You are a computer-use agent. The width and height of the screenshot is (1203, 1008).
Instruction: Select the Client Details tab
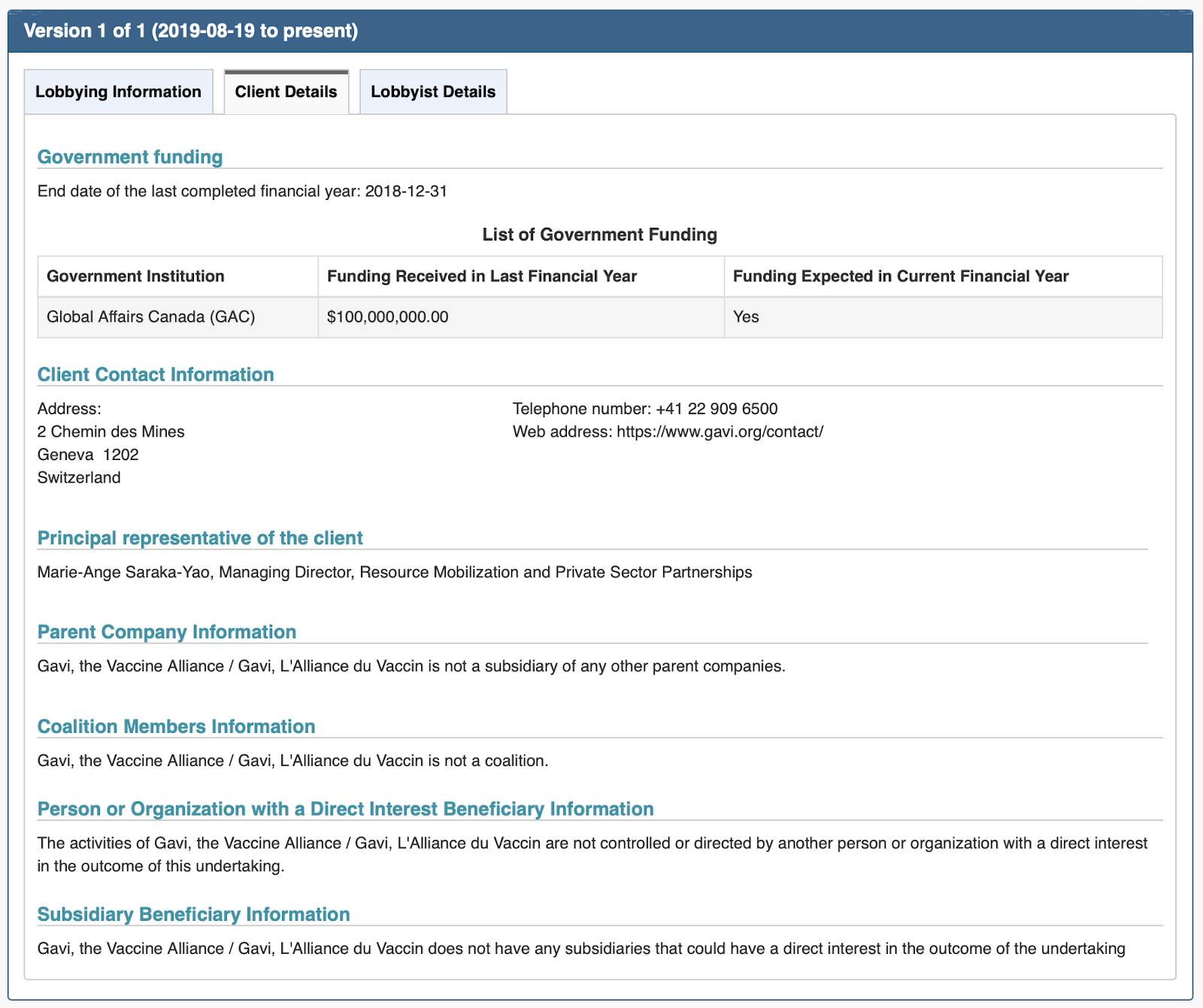click(x=286, y=92)
